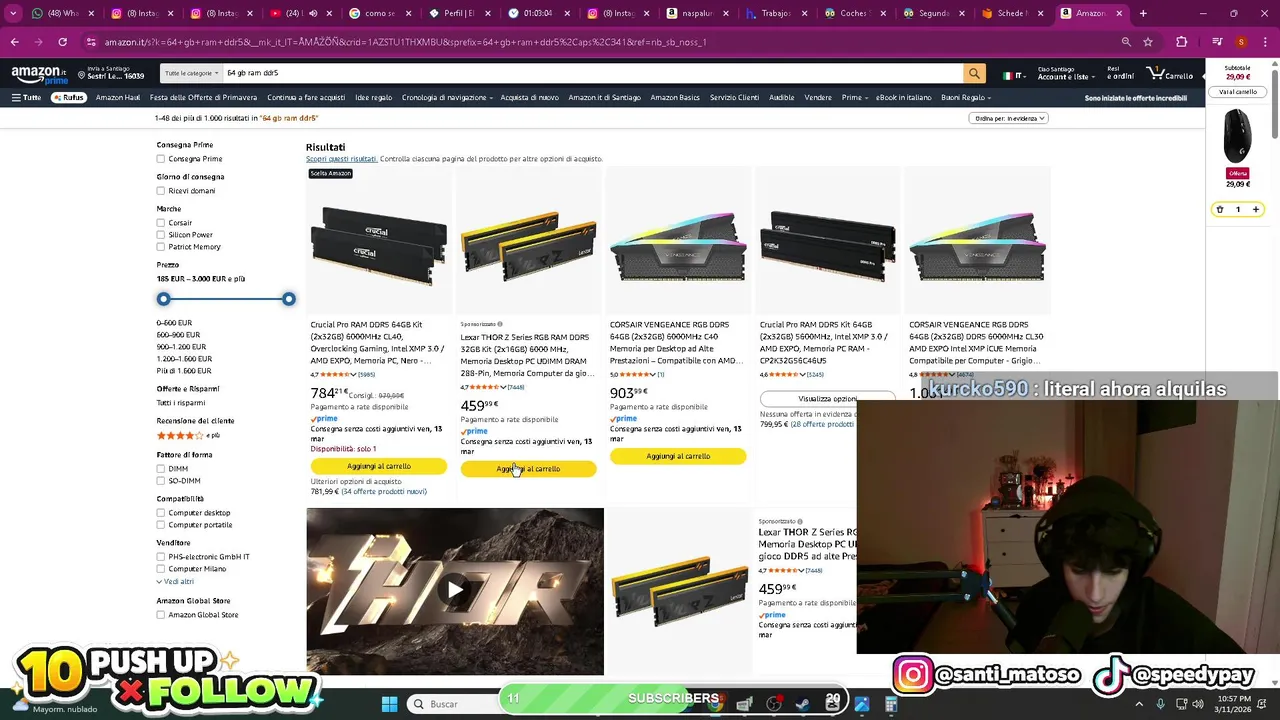The height and width of the screenshot is (720, 1280).
Task: Check the Corsair brand filter
Action: [x=160, y=223]
